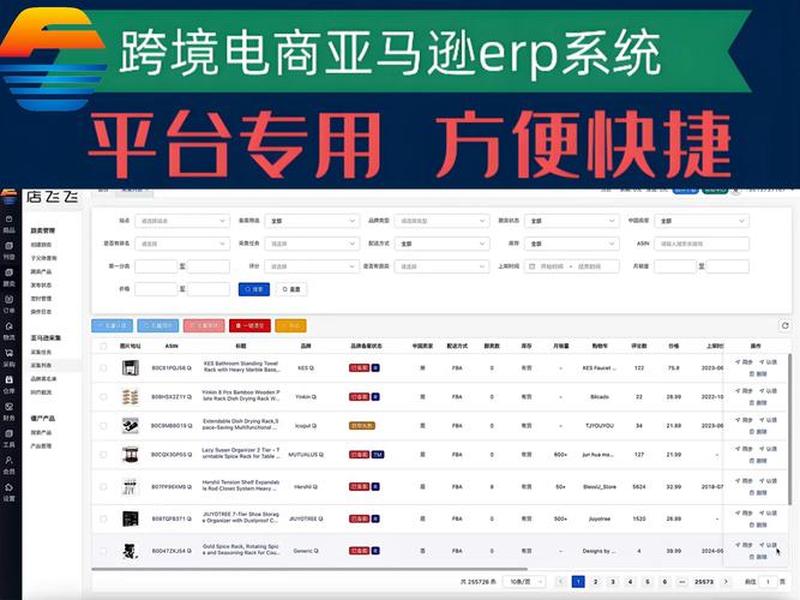
Task: Open the 跟卖状态 dropdown filter
Action: [572, 221]
